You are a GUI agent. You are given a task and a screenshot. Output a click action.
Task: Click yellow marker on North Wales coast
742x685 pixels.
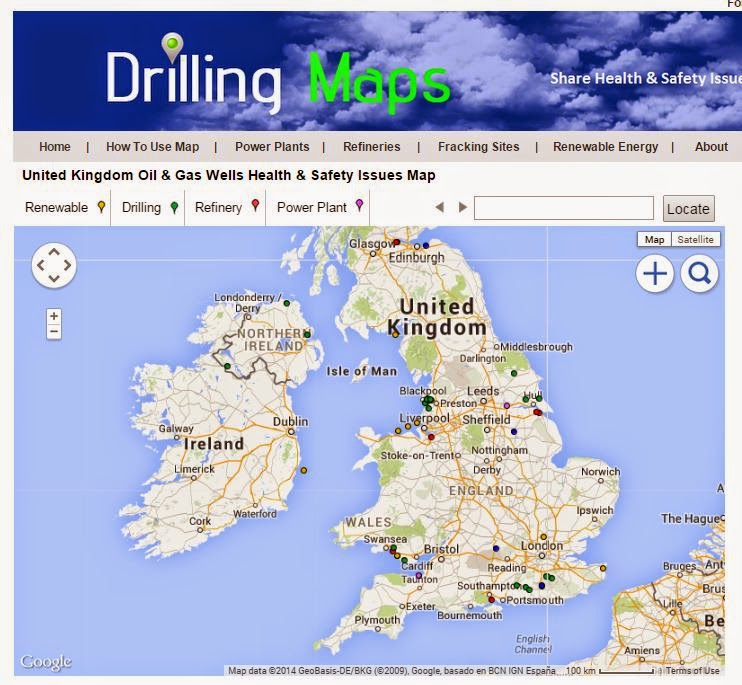(x=398, y=431)
